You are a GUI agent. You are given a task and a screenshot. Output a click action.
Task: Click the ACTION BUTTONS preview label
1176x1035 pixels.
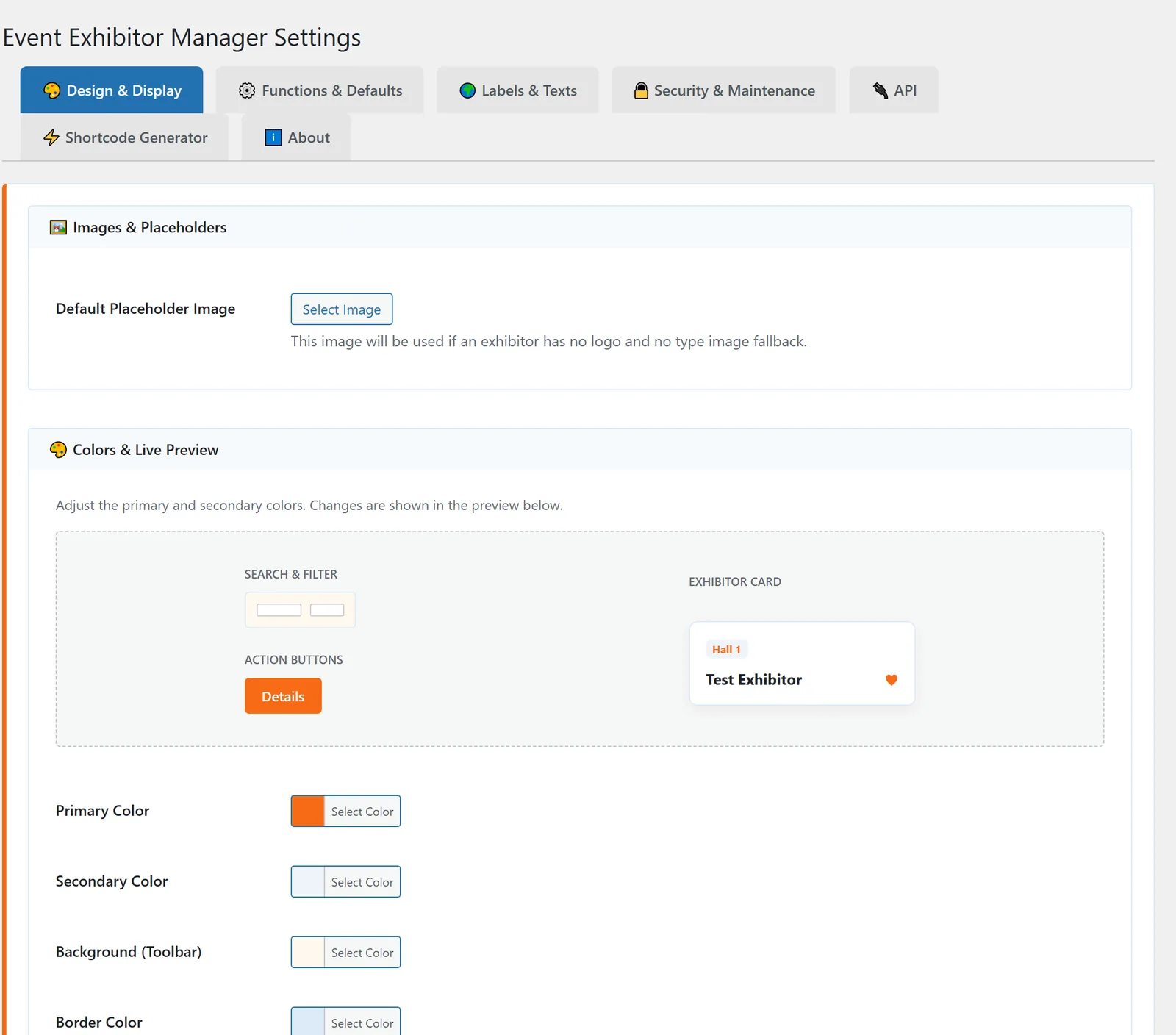294,659
